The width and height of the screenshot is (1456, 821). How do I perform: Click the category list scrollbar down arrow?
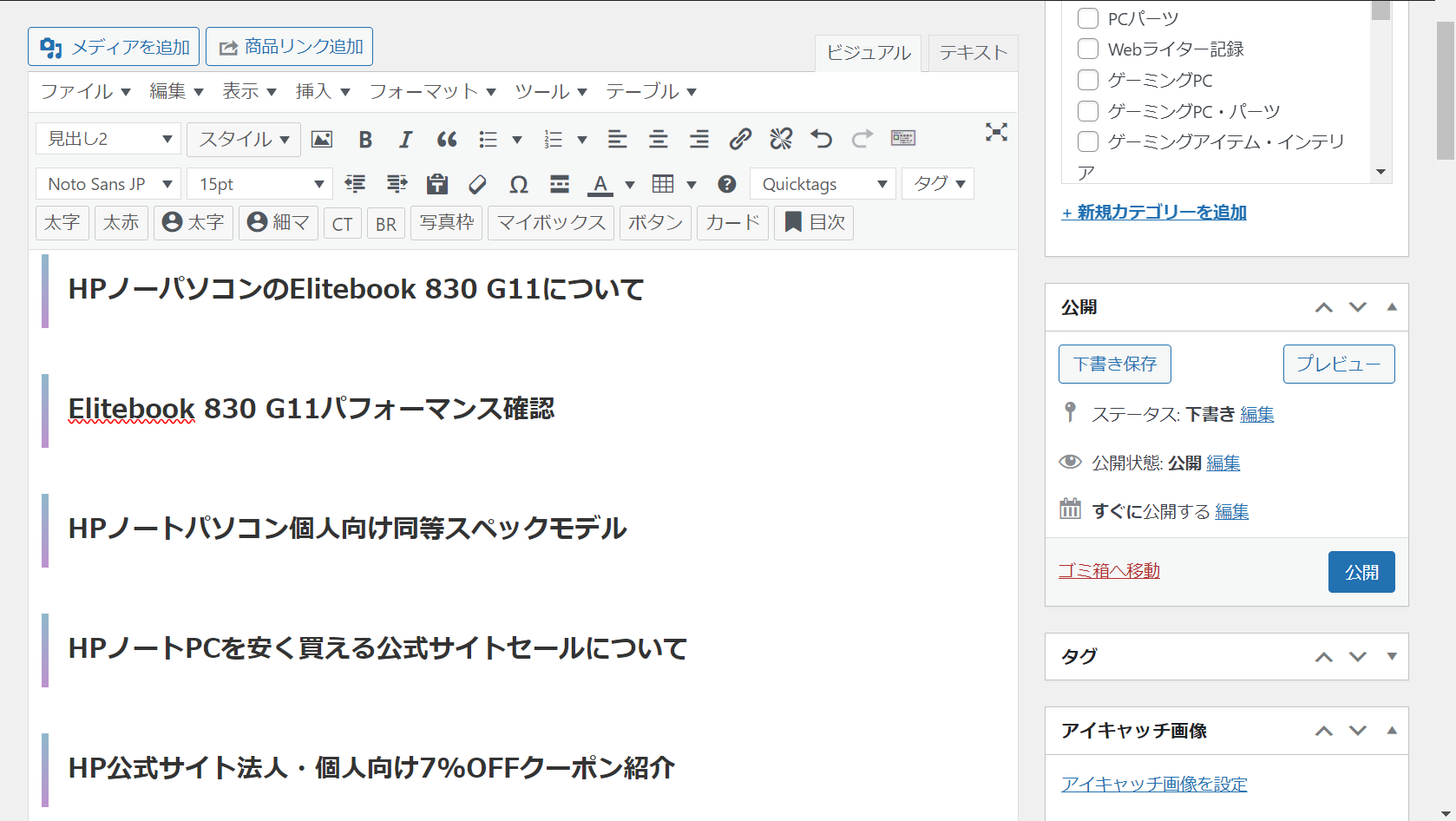click(1381, 172)
